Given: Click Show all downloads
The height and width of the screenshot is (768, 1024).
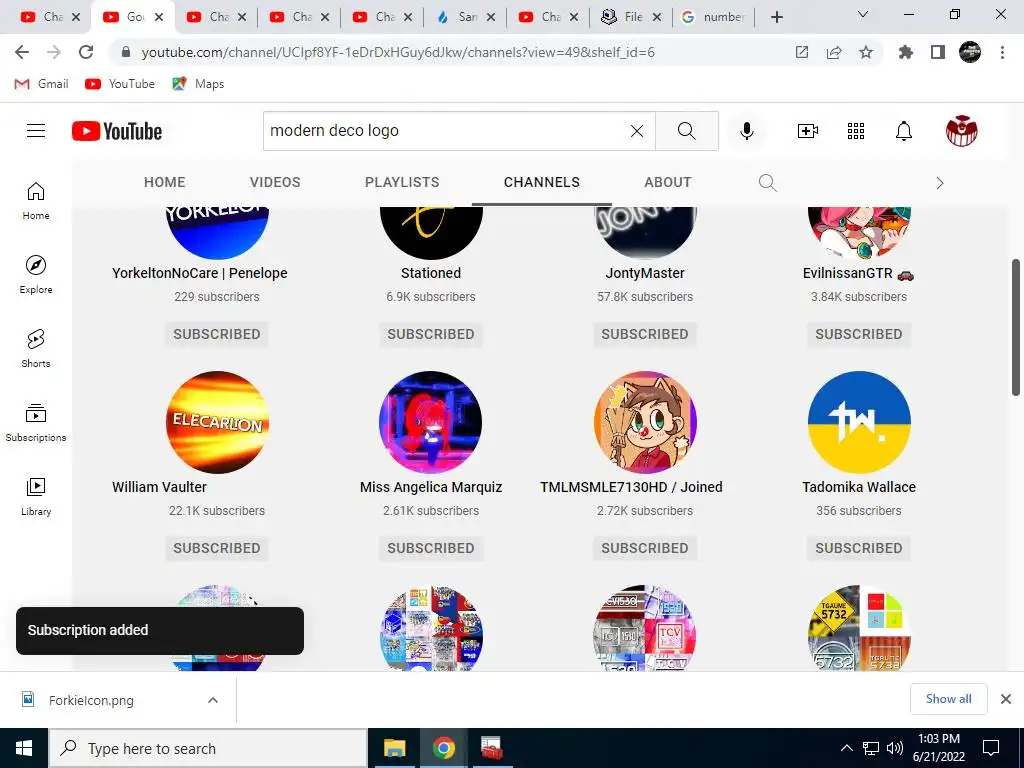Looking at the screenshot, I should click(948, 699).
